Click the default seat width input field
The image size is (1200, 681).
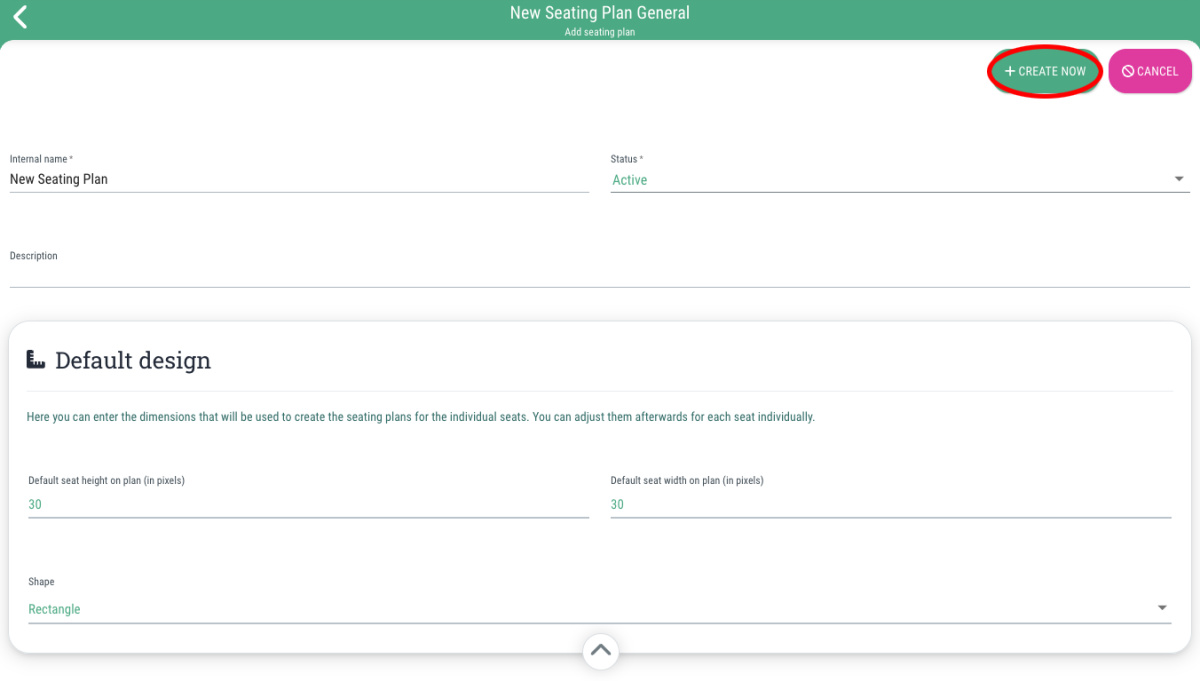[x=890, y=504]
